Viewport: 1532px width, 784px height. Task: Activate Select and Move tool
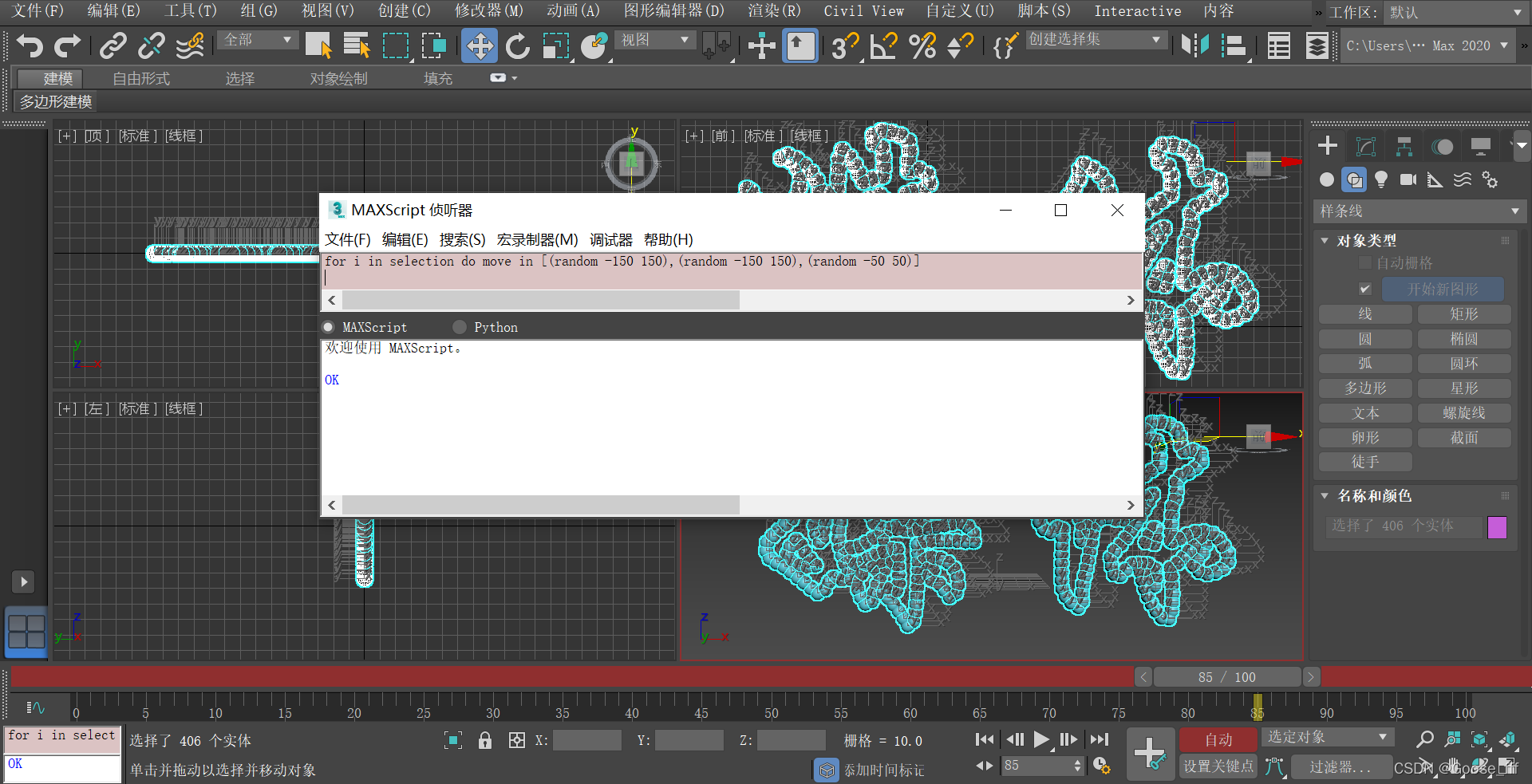pos(480,46)
